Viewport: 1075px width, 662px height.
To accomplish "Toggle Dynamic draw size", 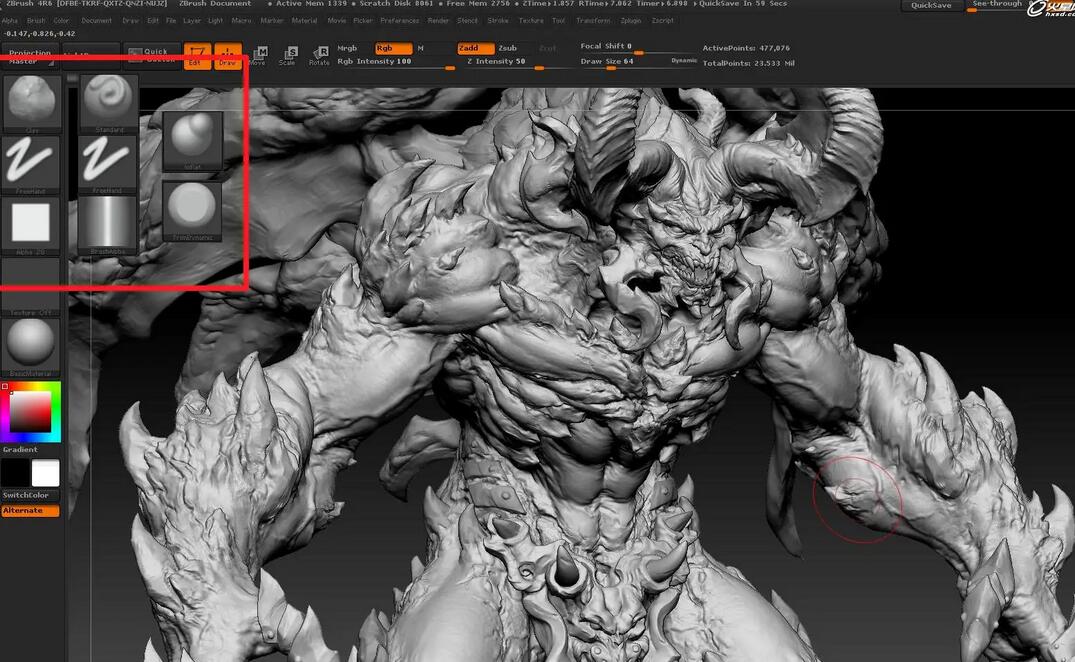I will pyautogui.click(x=684, y=60).
